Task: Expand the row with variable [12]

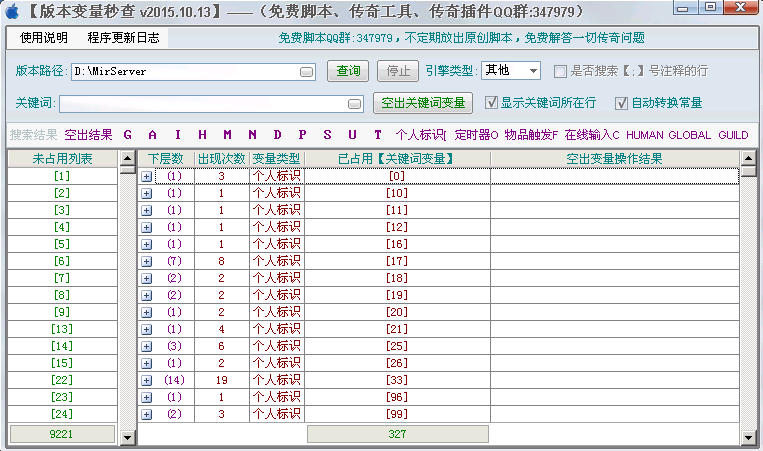Action: click(x=146, y=228)
